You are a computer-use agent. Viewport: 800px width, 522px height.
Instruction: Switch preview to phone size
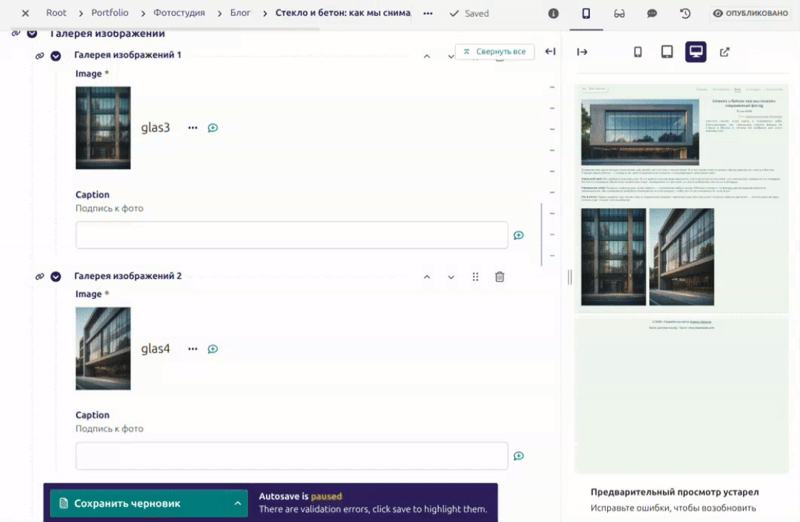pos(637,52)
